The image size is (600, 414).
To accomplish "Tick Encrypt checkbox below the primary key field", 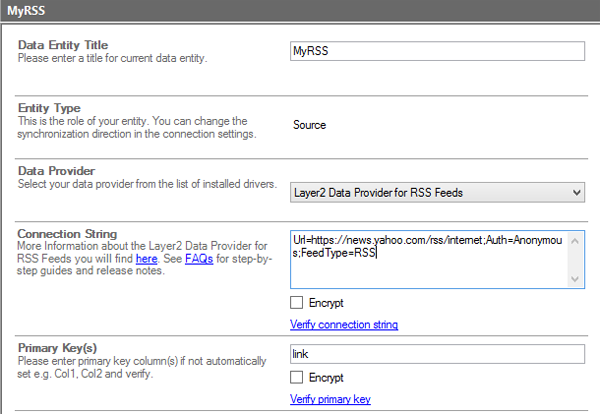I will tap(296, 378).
